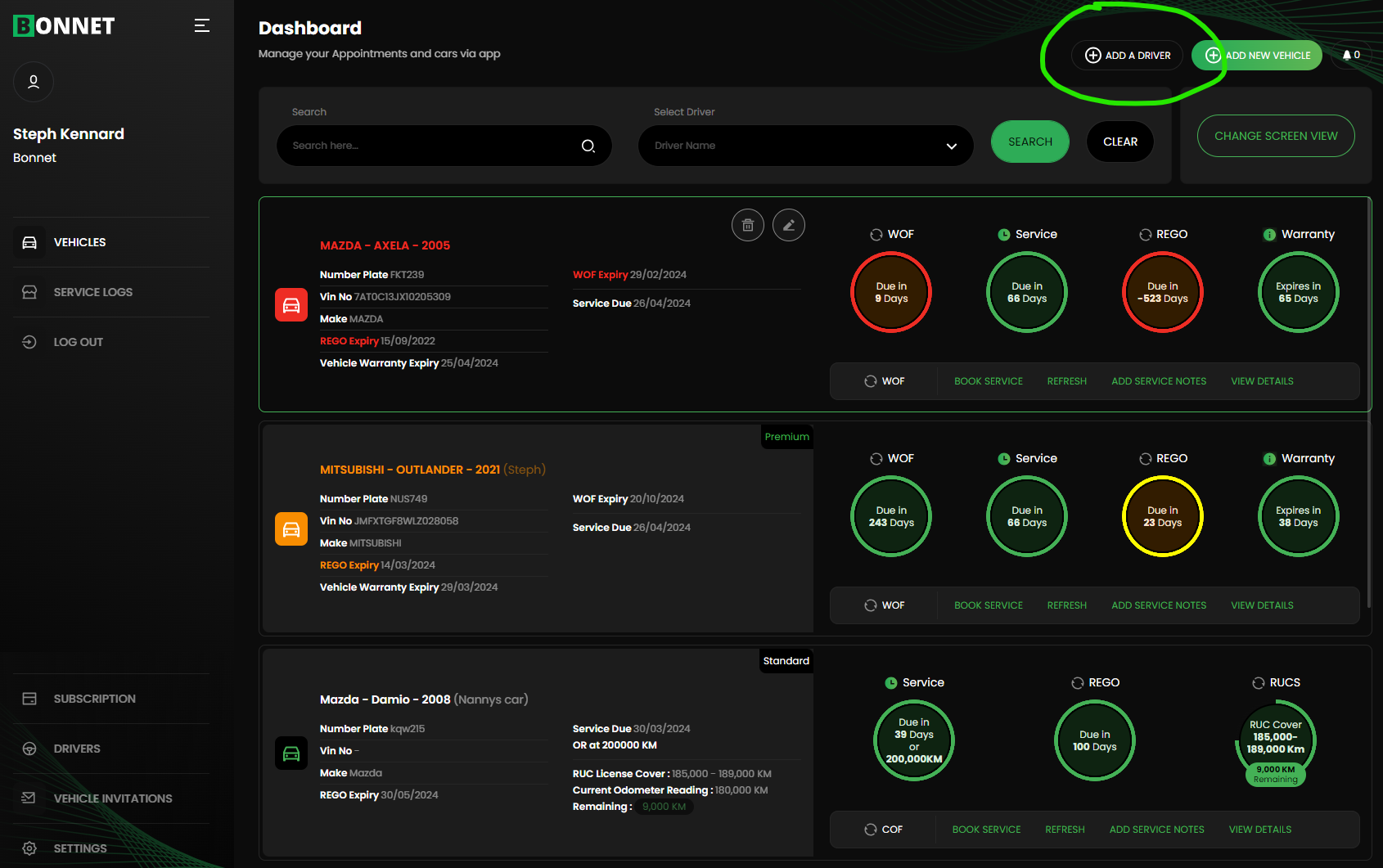Click WOF button in Mazda Axela action bar
The image size is (1383, 868).
[885, 381]
